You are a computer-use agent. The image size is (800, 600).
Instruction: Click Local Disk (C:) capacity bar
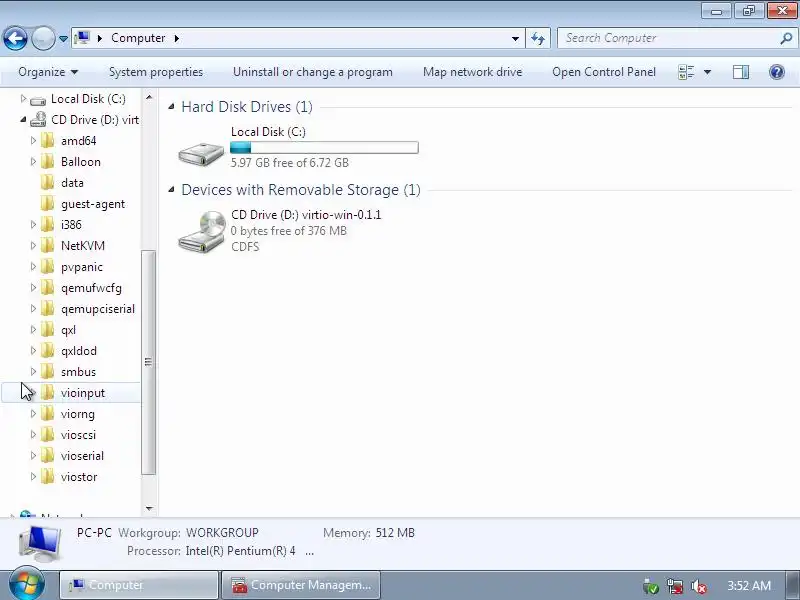pos(324,148)
